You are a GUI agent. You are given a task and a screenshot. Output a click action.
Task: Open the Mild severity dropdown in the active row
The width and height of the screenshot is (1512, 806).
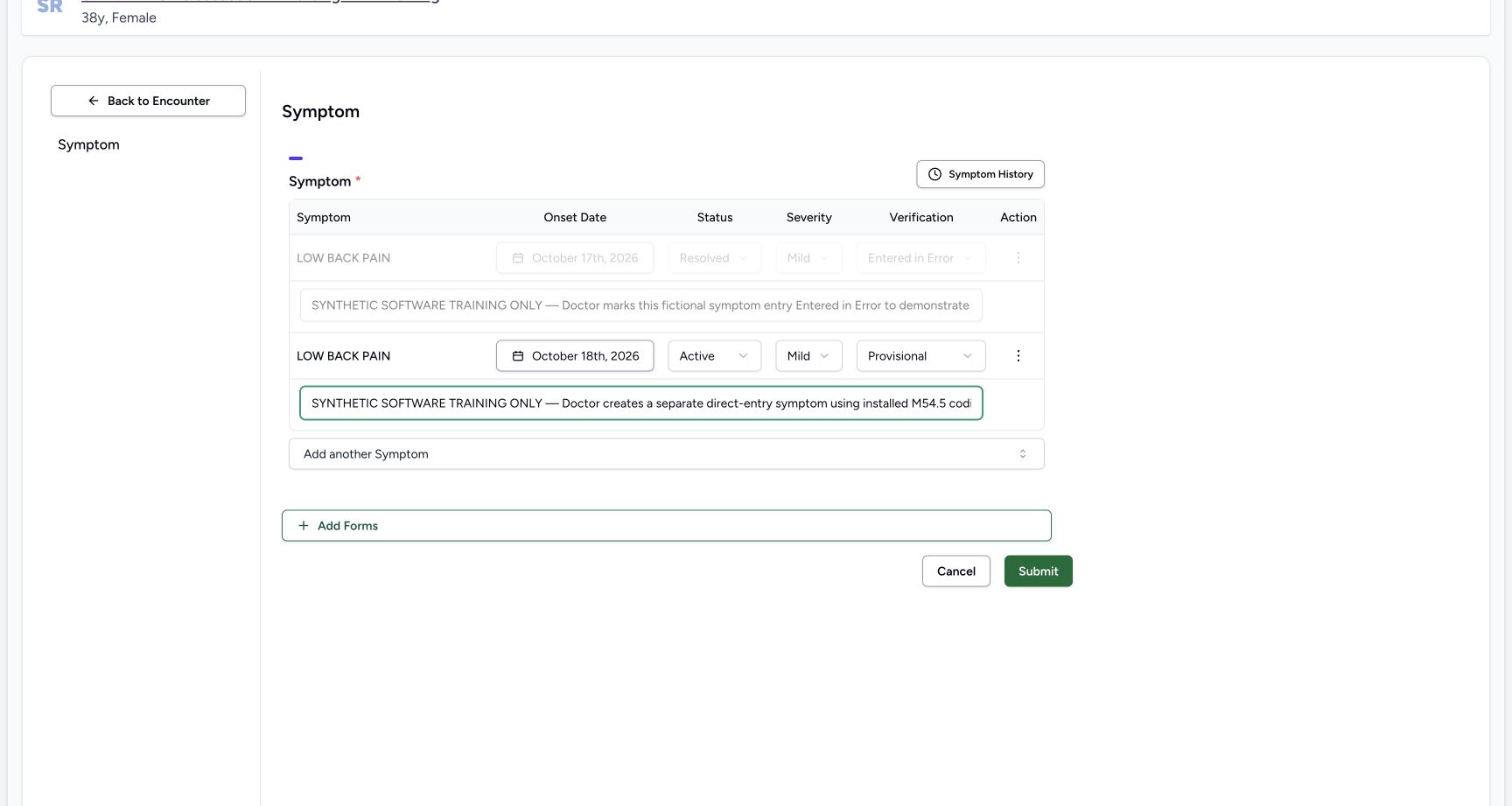808,356
